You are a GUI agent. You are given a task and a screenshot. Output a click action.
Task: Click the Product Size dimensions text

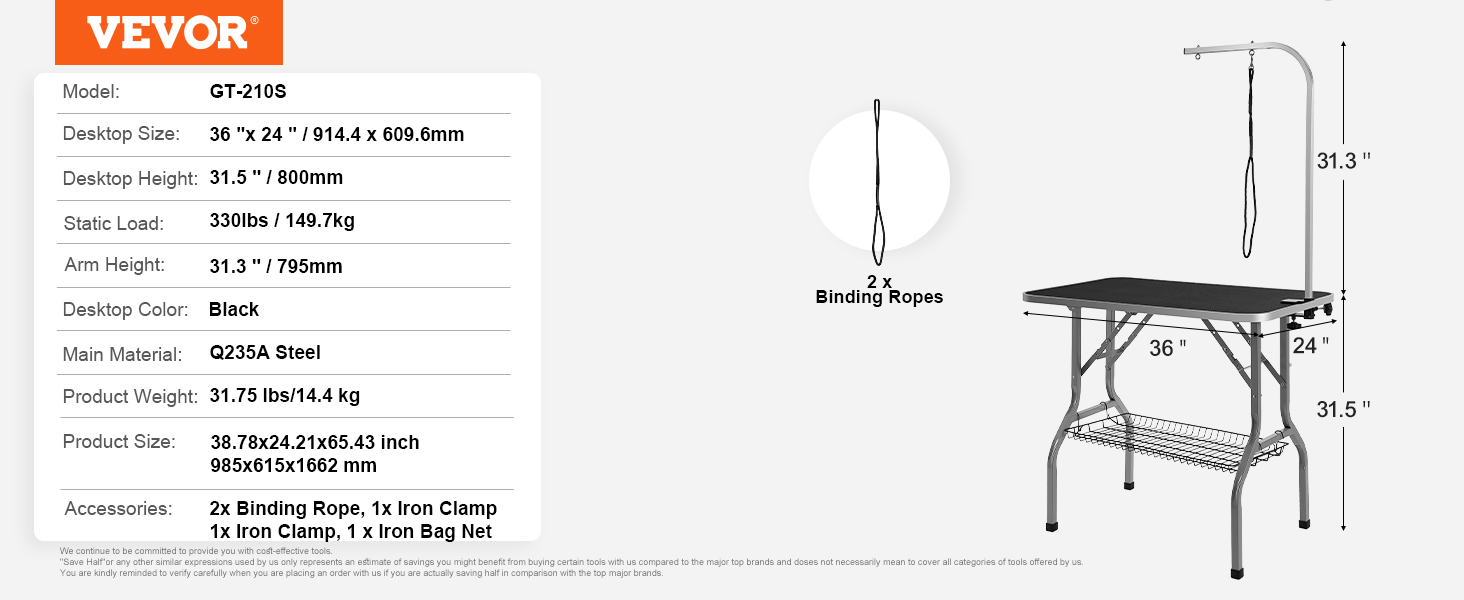pos(315,453)
